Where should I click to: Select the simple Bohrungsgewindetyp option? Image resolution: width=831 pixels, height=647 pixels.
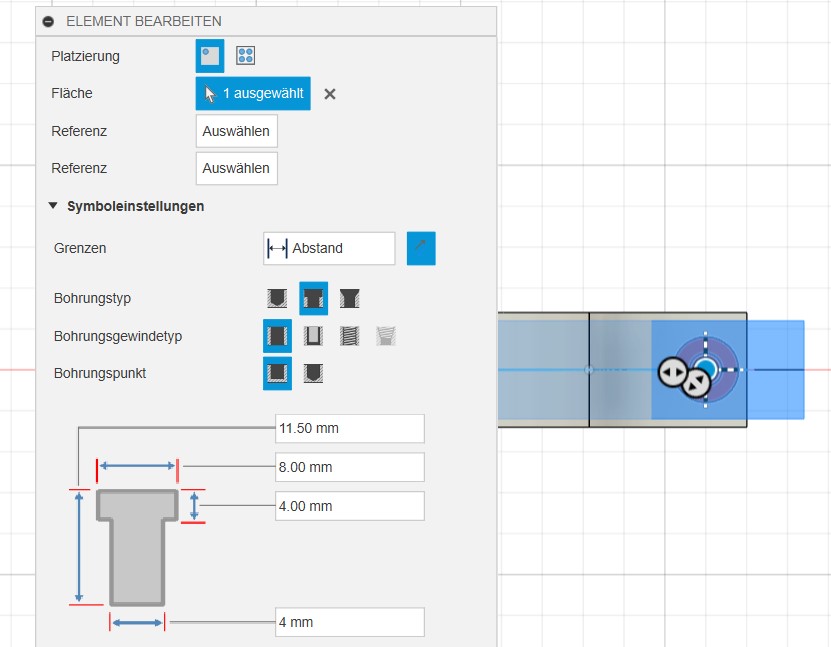click(x=277, y=336)
